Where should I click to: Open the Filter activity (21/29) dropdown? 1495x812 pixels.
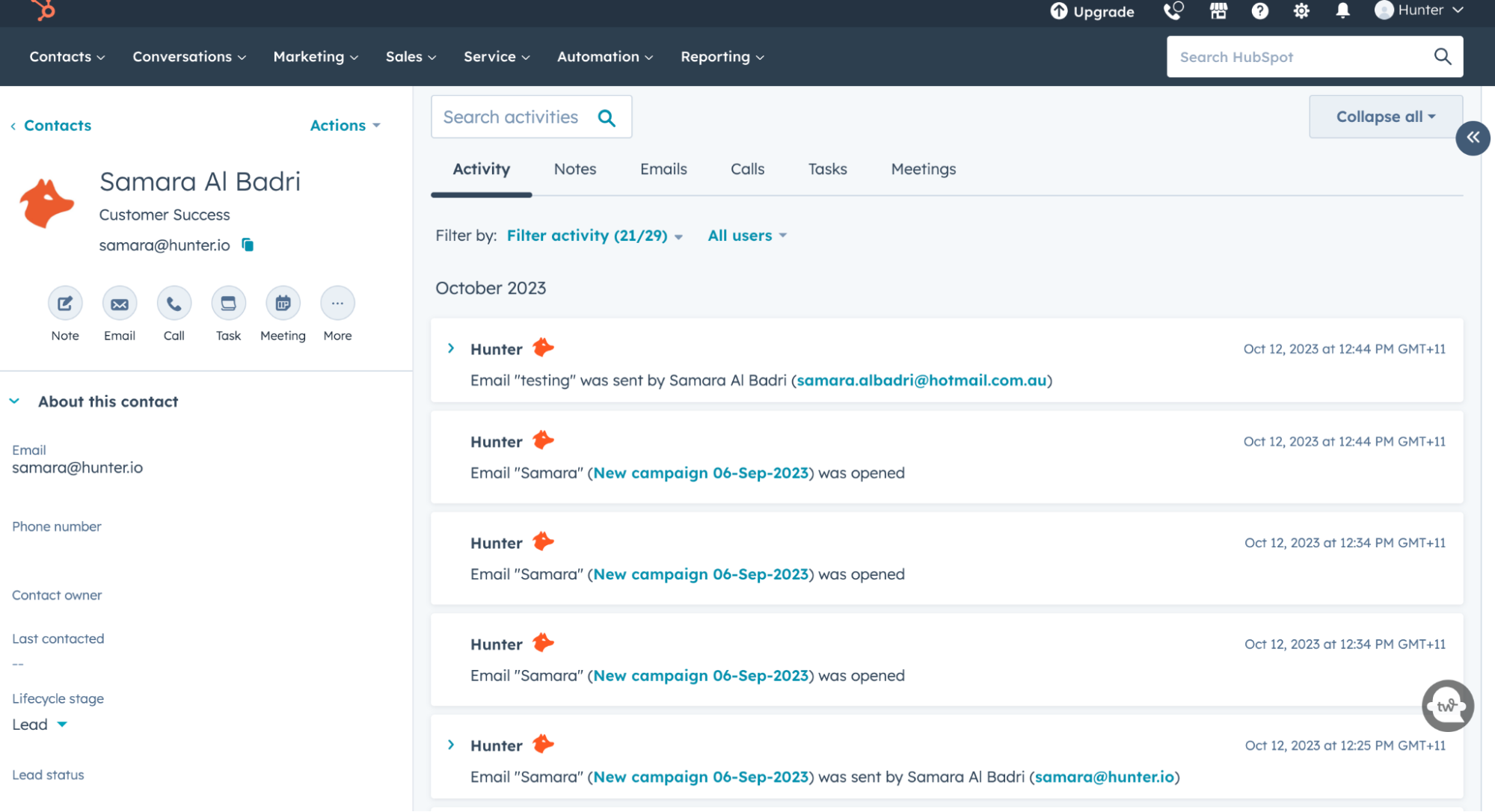pos(595,236)
